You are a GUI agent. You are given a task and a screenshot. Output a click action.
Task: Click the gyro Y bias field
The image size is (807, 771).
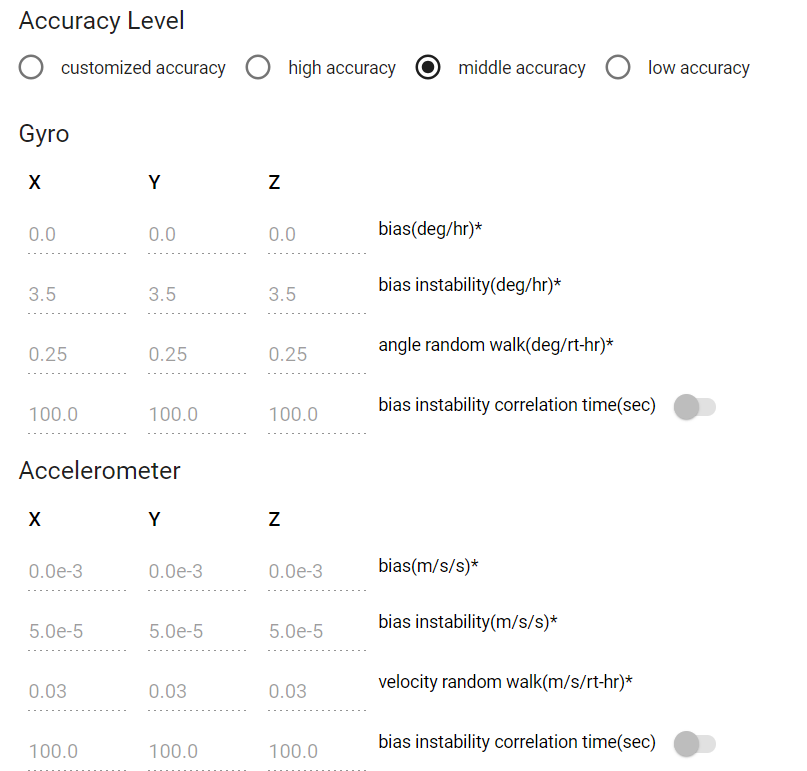click(x=196, y=235)
